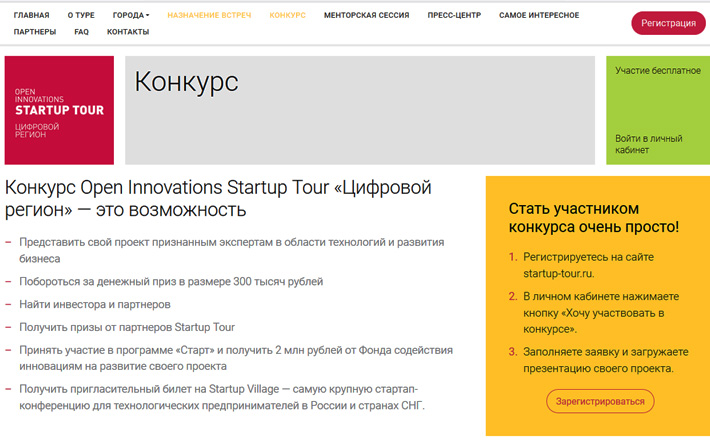Go to the Партнеры page

(x=35, y=32)
